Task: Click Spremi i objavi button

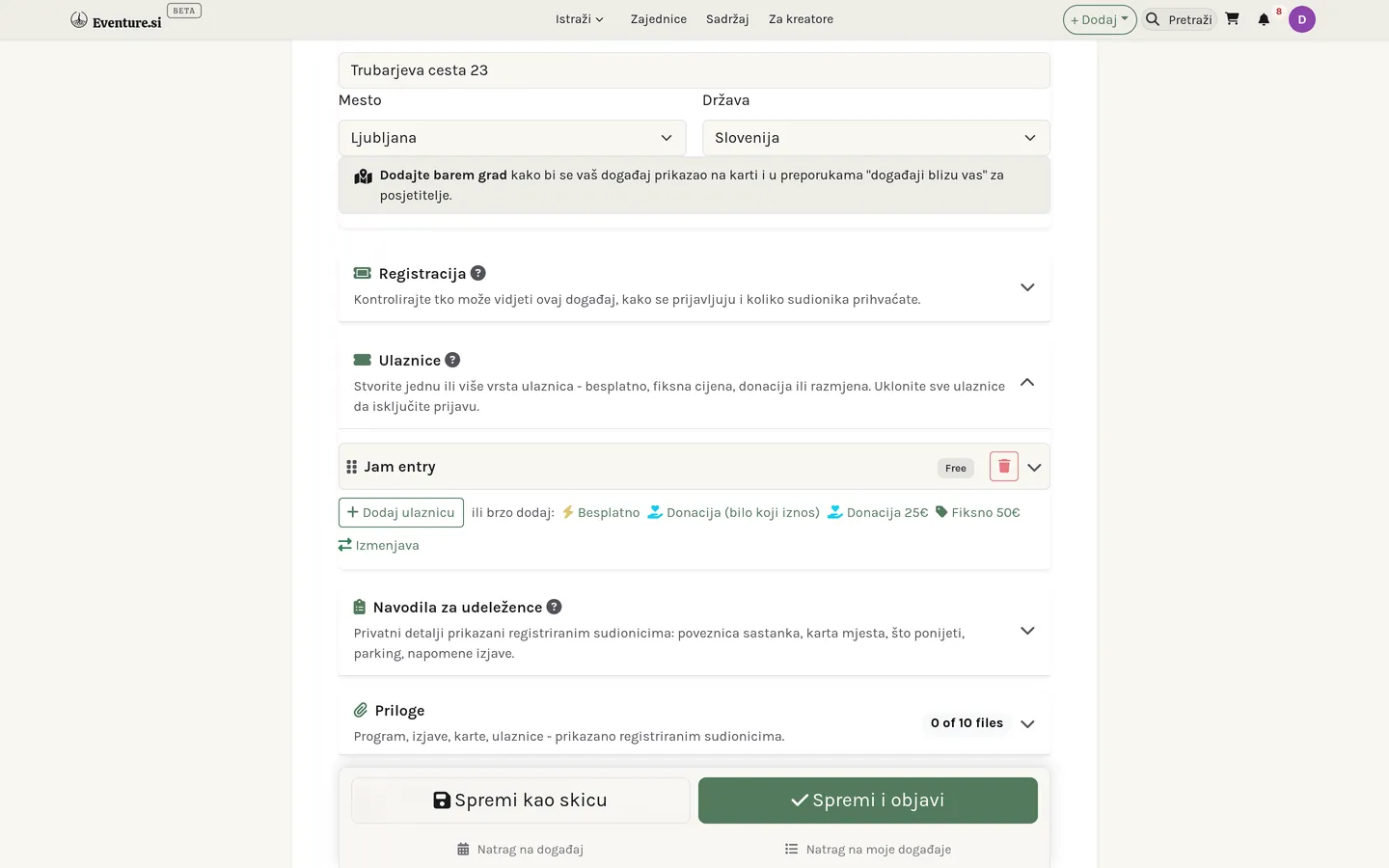Action: pos(868,800)
